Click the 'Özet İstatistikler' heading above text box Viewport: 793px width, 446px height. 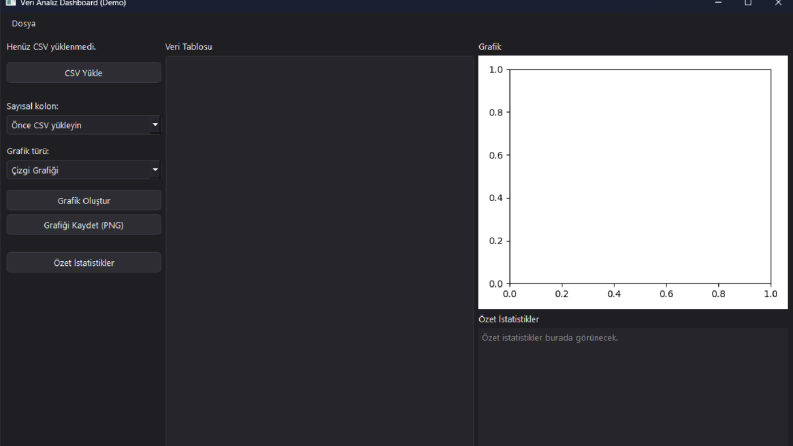pos(508,319)
